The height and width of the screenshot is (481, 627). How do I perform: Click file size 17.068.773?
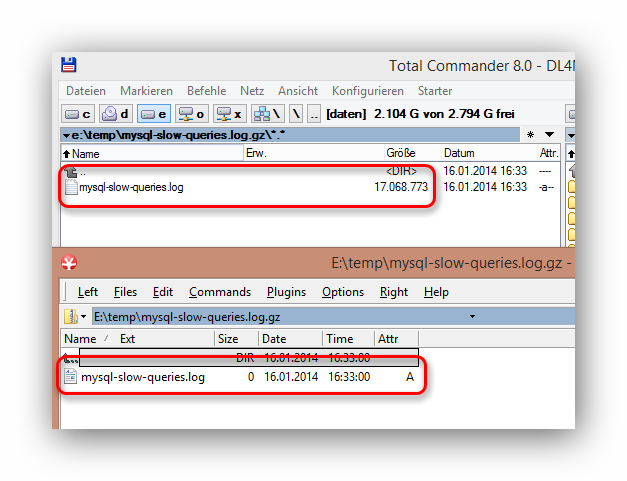pyautogui.click(x=401, y=187)
